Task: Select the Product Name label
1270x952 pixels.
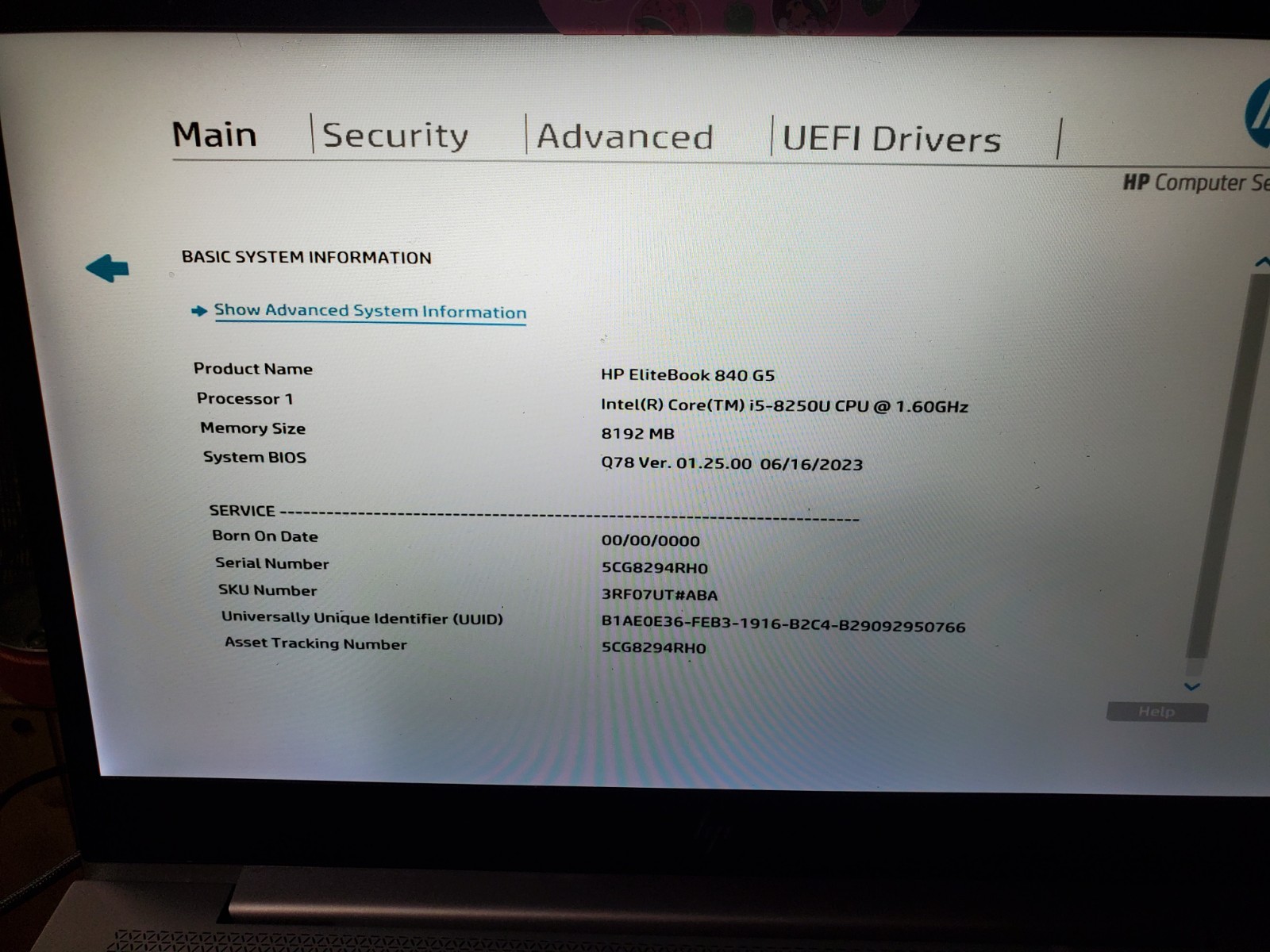Action: 253,369
